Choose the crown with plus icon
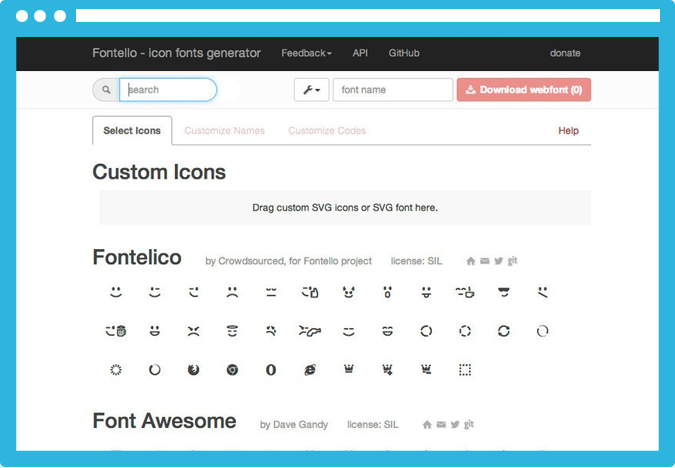Viewport: 675px width, 468px height. 387,369
